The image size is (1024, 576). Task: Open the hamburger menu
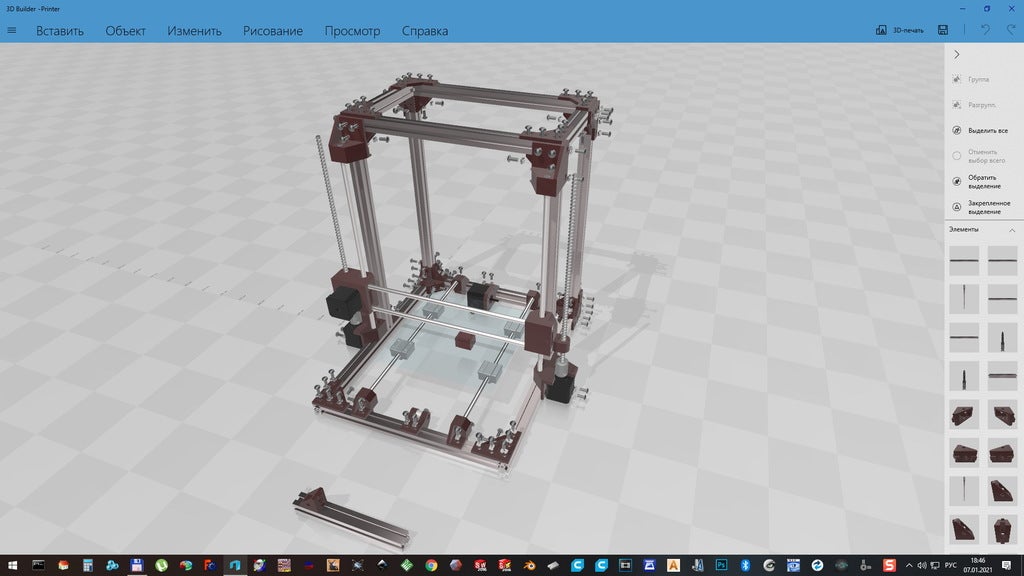click(x=12, y=31)
